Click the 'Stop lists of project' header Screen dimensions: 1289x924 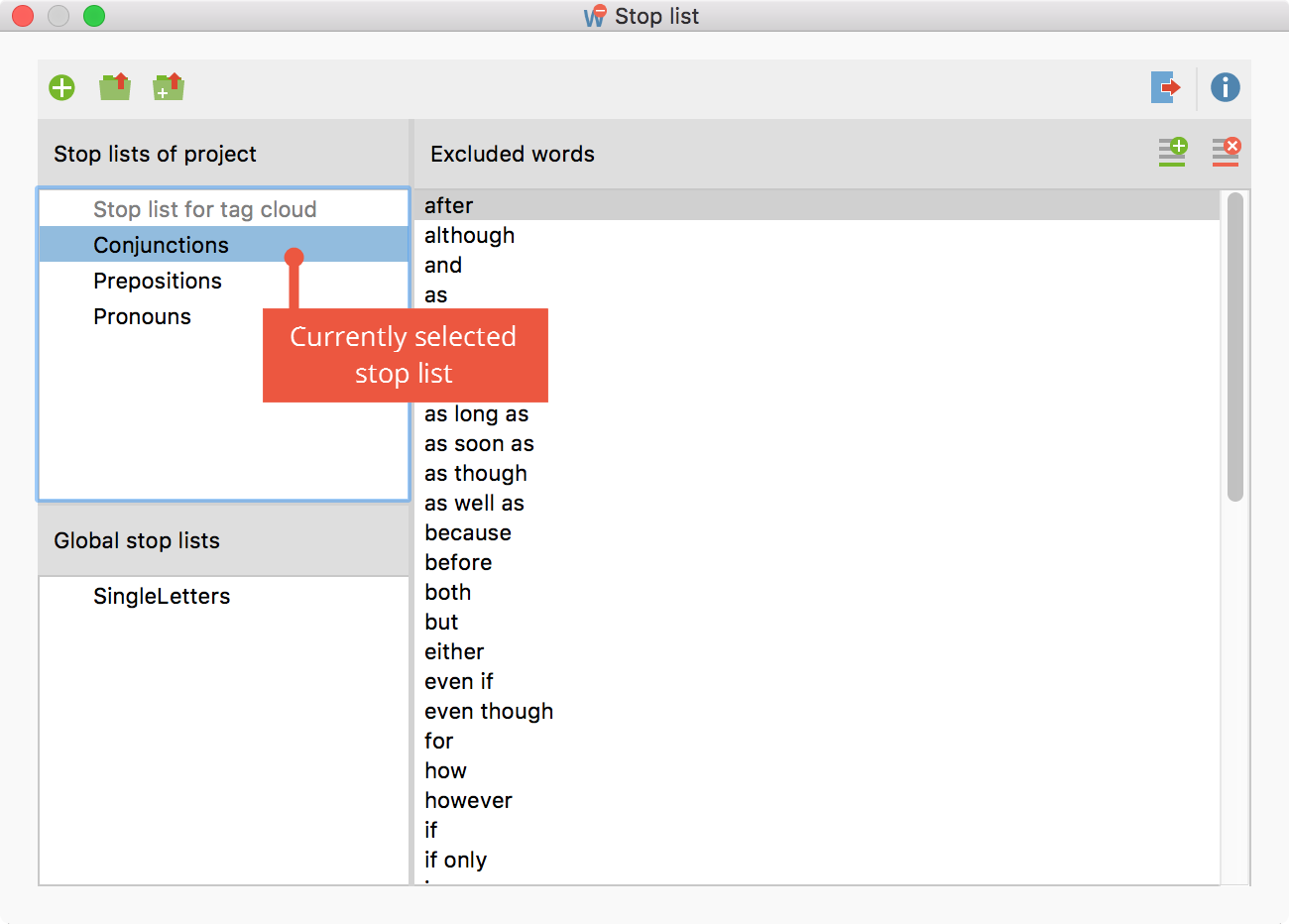[155, 154]
